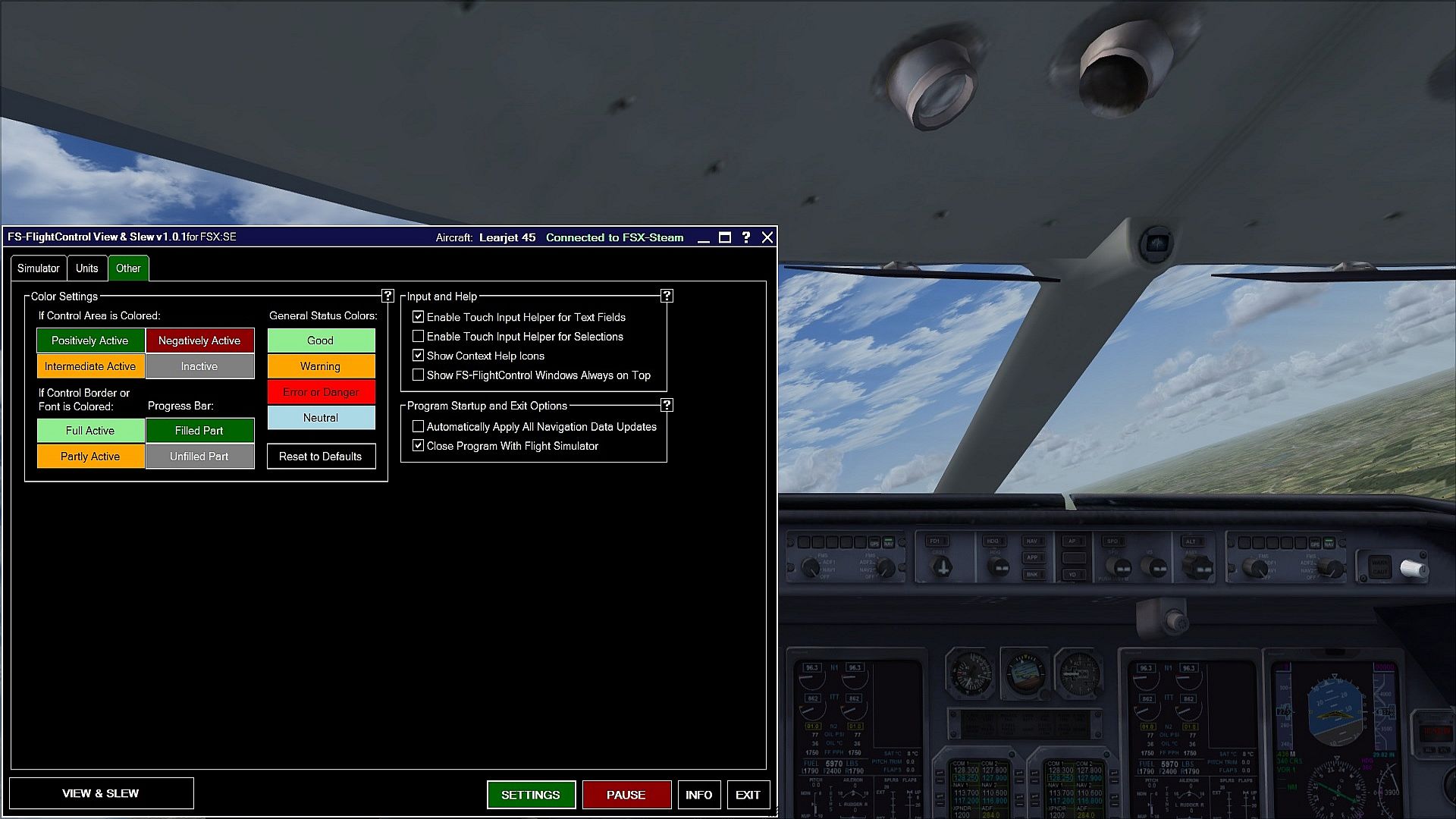Screen dimensions: 1456x819
Task: Uncheck Show Context Help Icons
Action: pos(418,356)
